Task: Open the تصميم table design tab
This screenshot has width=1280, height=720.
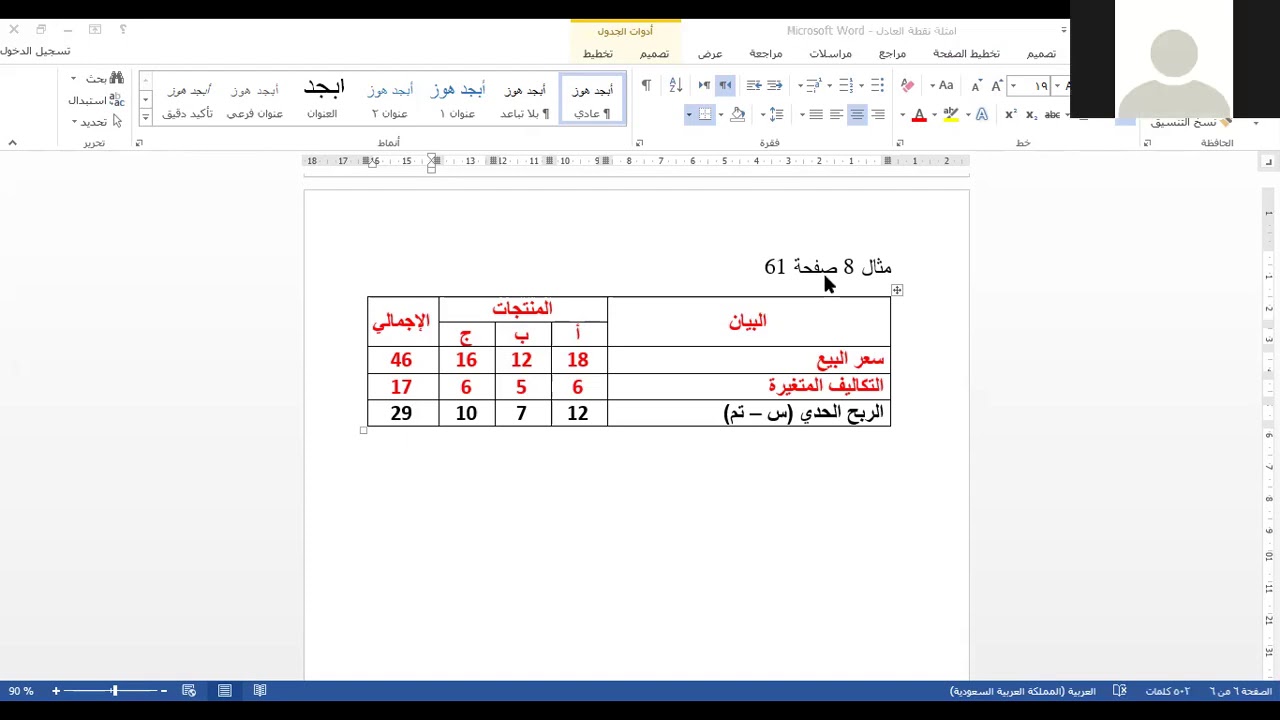Action: pyautogui.click(x=655, y=54)
